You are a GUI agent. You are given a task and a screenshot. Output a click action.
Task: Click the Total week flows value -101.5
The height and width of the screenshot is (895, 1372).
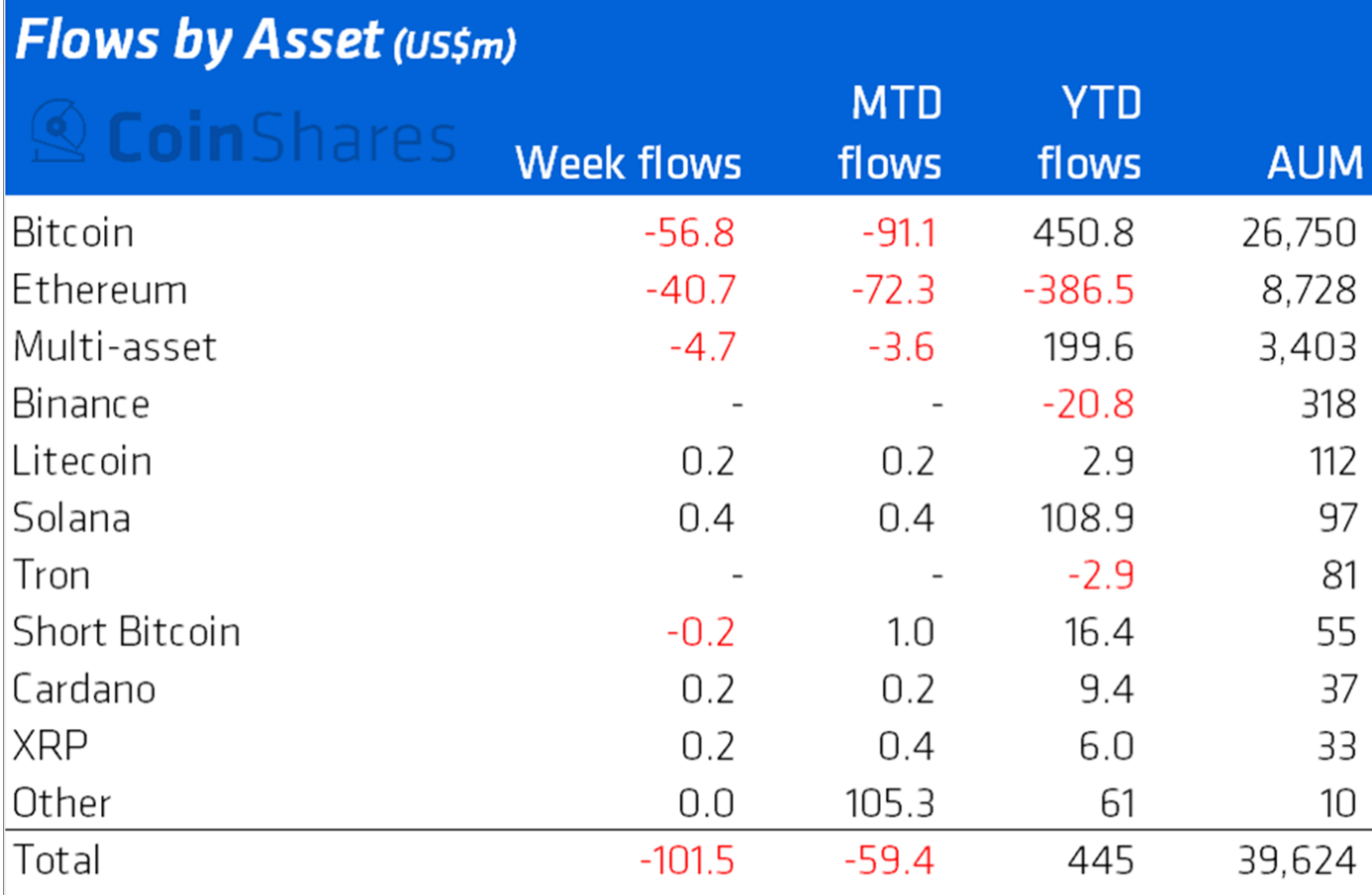pyautogui.click(x=687, y=861)
